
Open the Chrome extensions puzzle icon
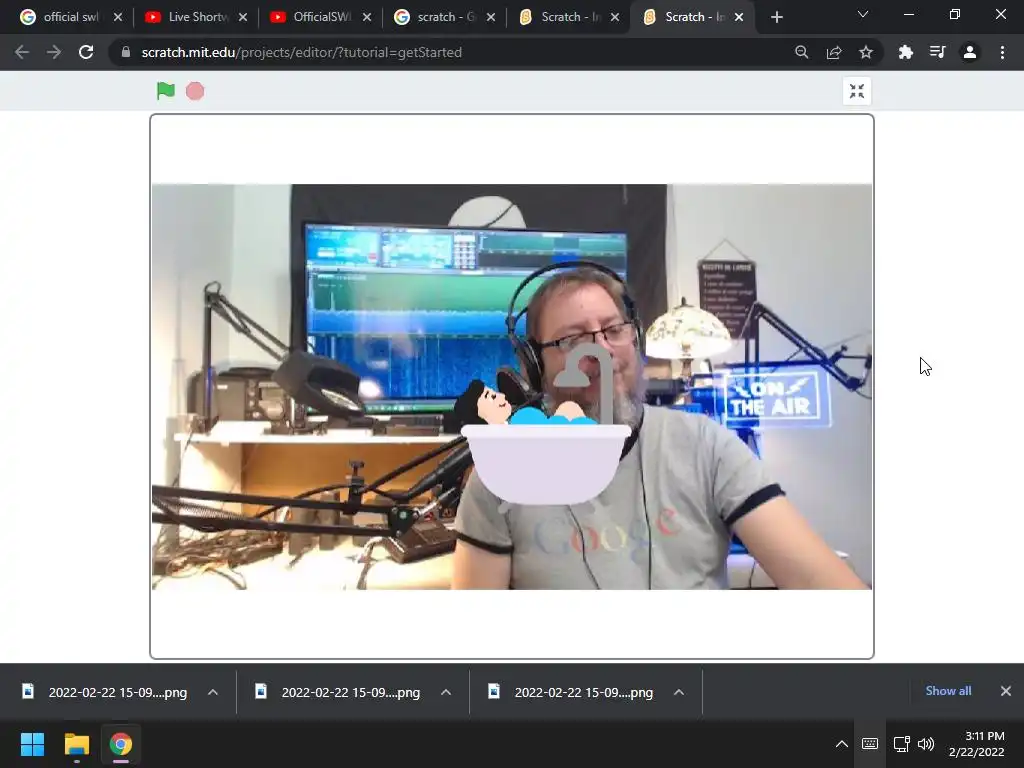pyautogui.click(x=906, y=52)
